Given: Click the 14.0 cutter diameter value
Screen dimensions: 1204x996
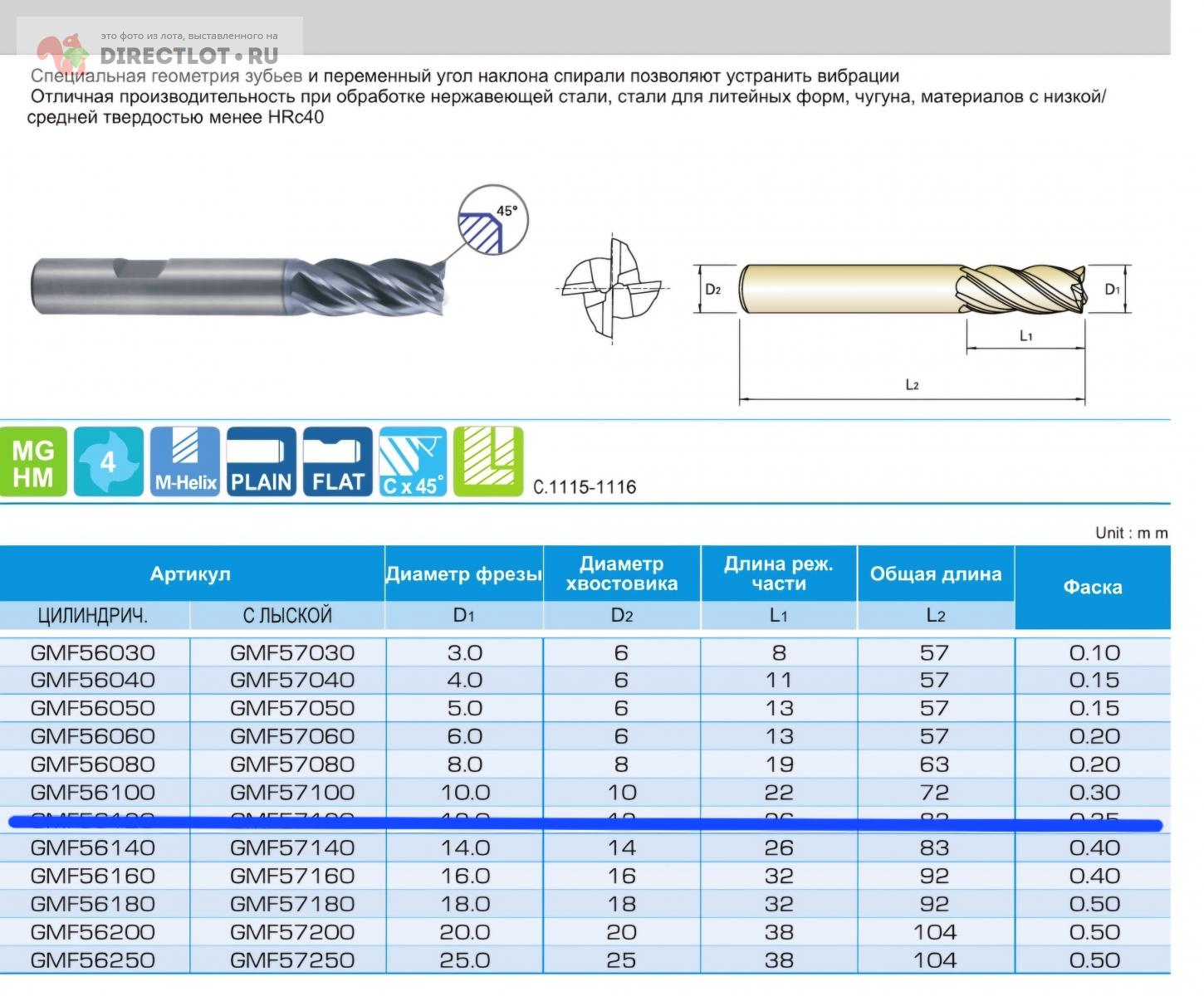Looking at the screenshot, I should tap(465, 848).
